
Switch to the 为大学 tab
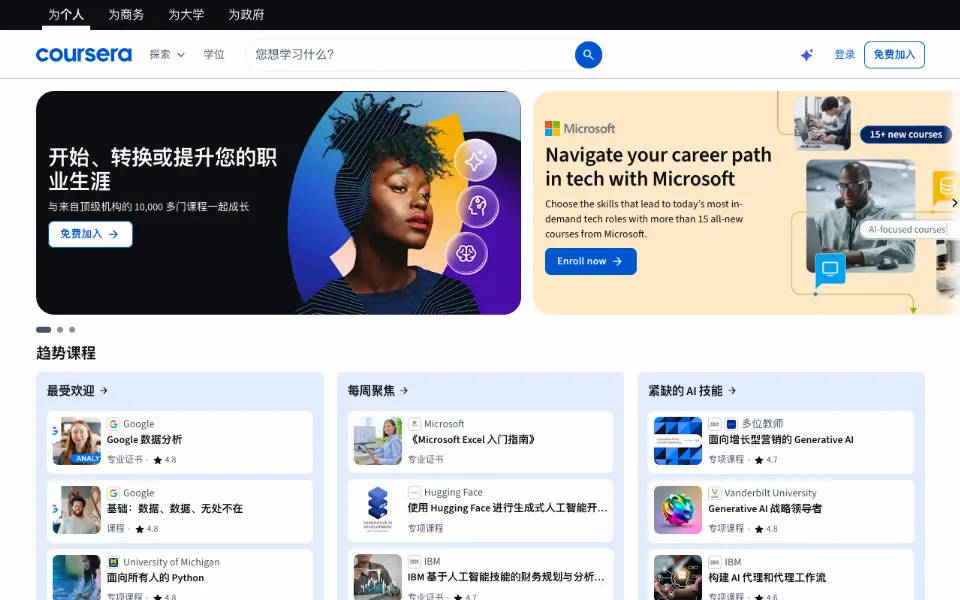186,15
